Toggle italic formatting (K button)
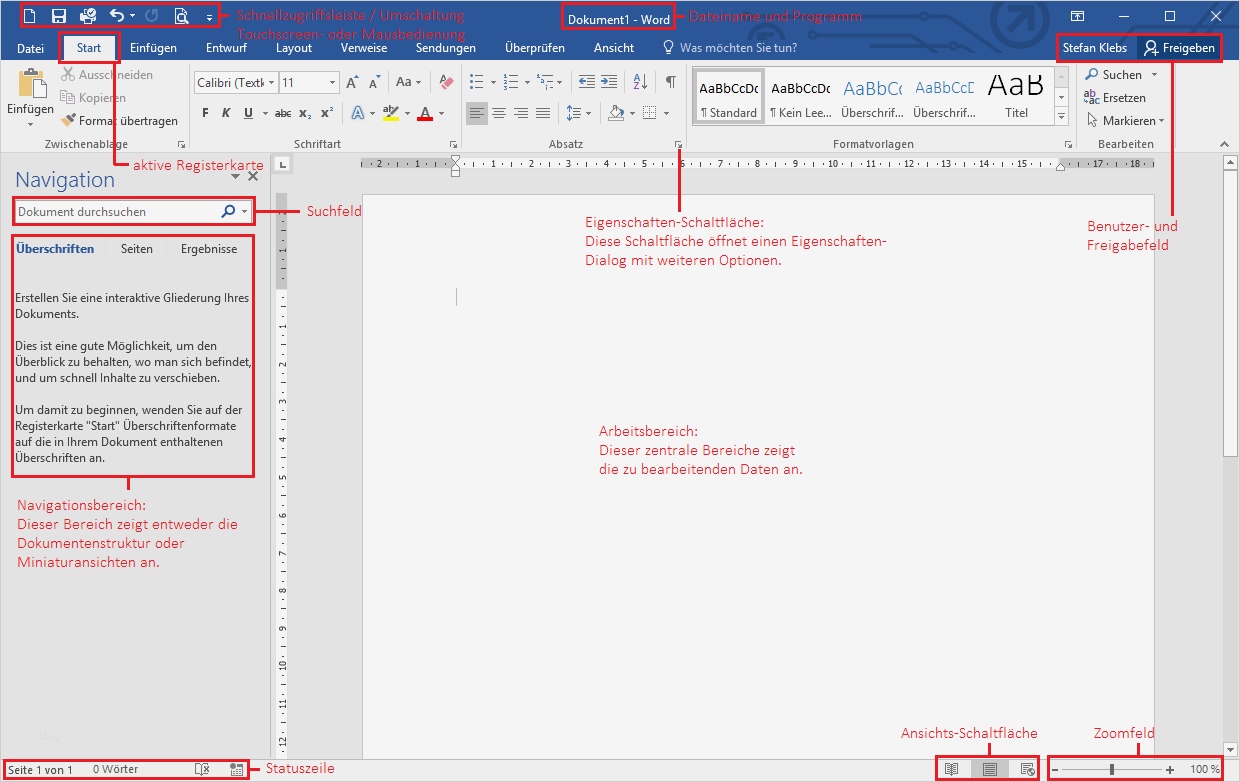Screen dimensions: 1240x782 [227, 113]
